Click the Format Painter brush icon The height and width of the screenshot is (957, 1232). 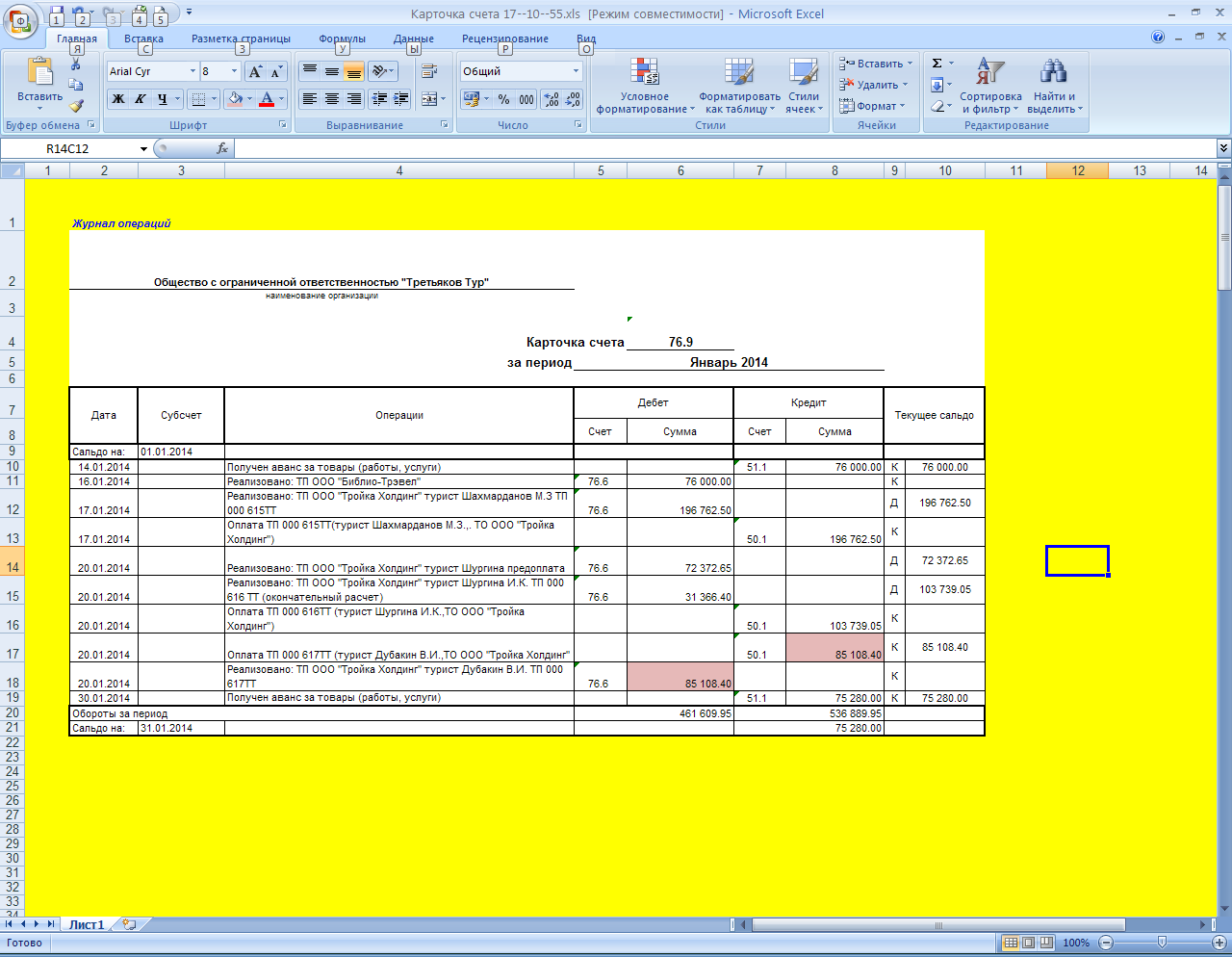[76, 106]
